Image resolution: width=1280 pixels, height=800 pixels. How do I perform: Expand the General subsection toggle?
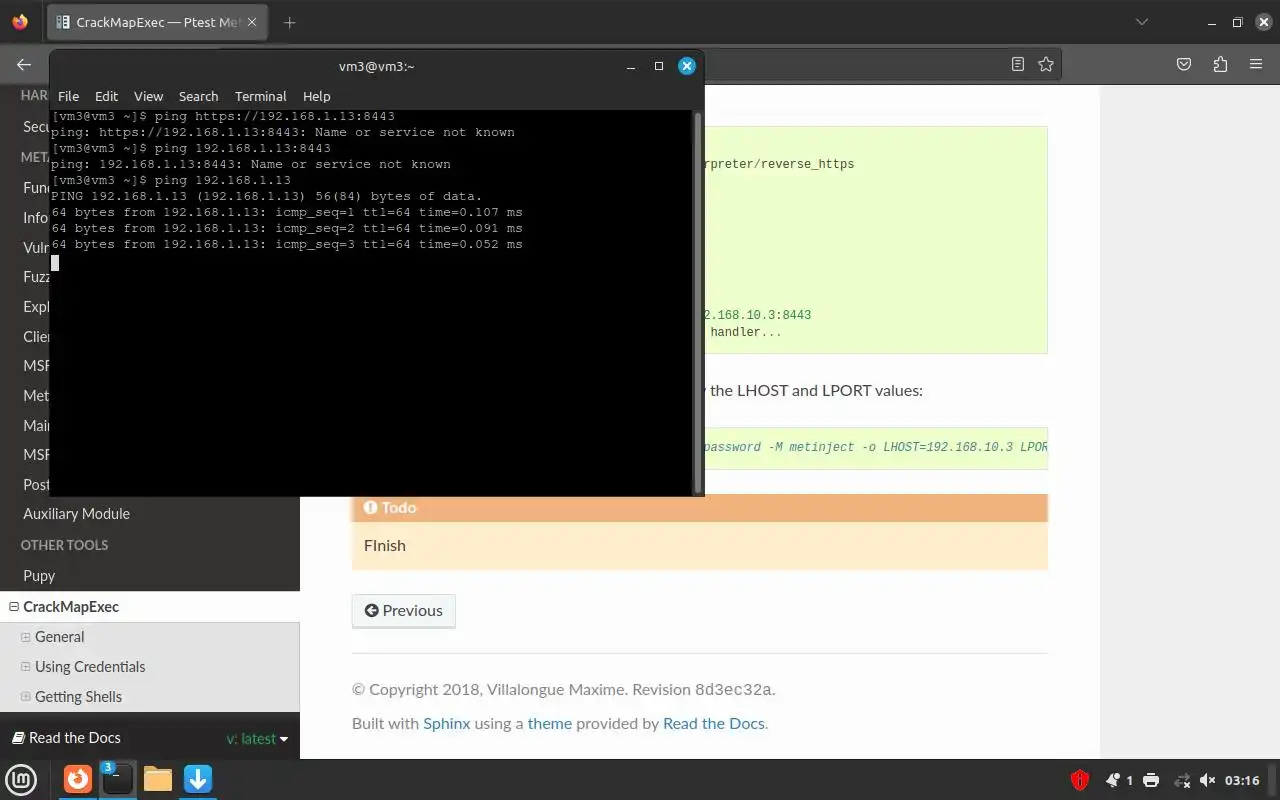pos(26,637)
